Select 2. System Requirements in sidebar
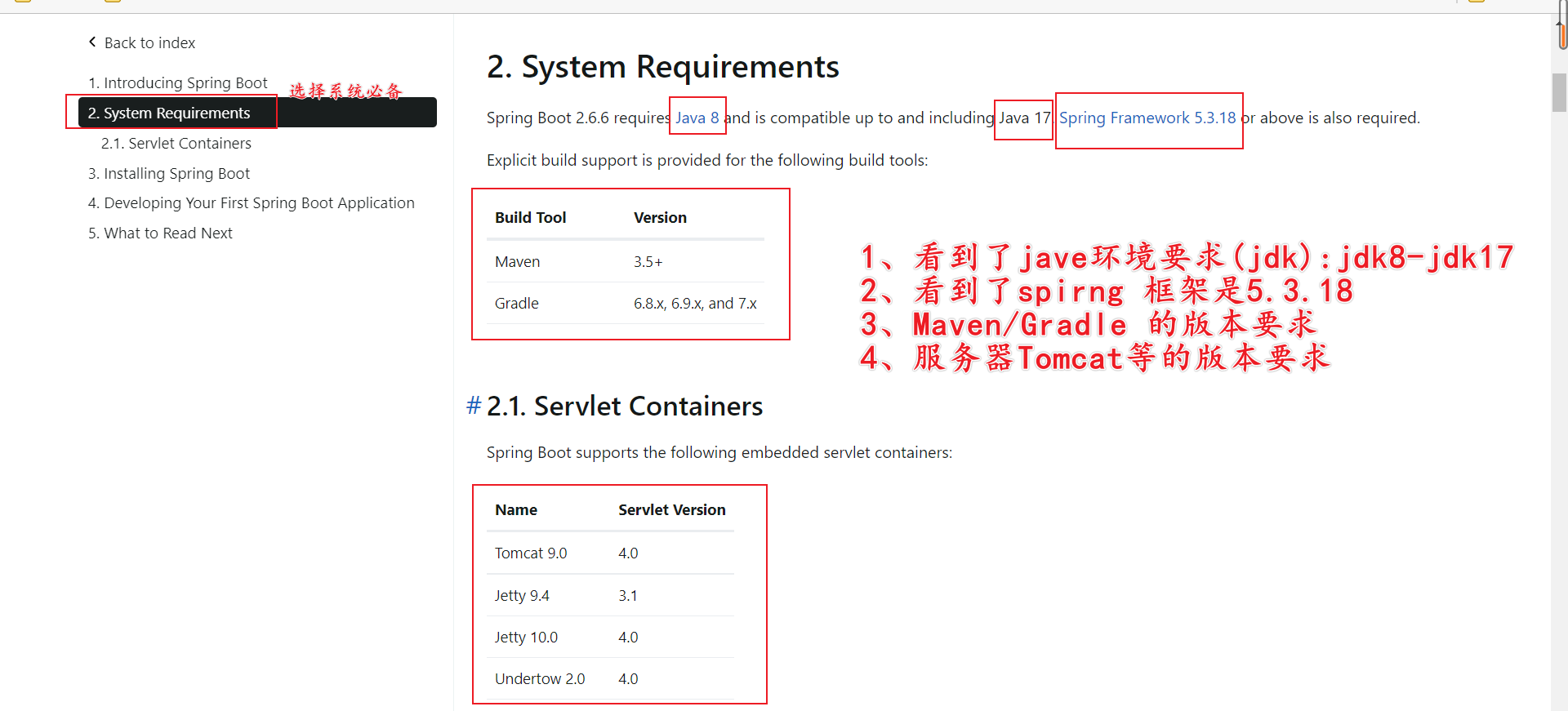The image size is (1568, 711). pyautogui.click(x=257, y=113)
